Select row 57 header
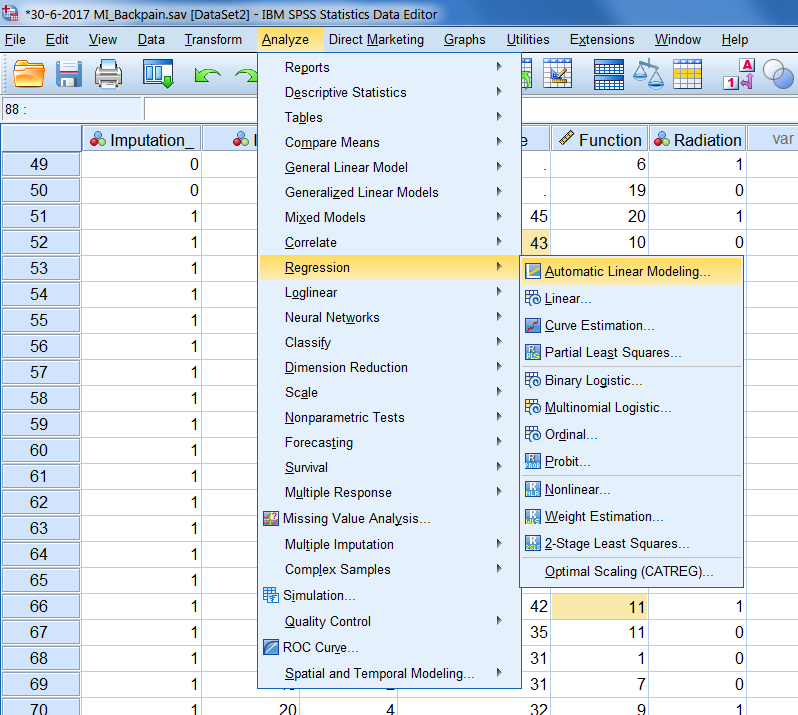 [39, 372]
